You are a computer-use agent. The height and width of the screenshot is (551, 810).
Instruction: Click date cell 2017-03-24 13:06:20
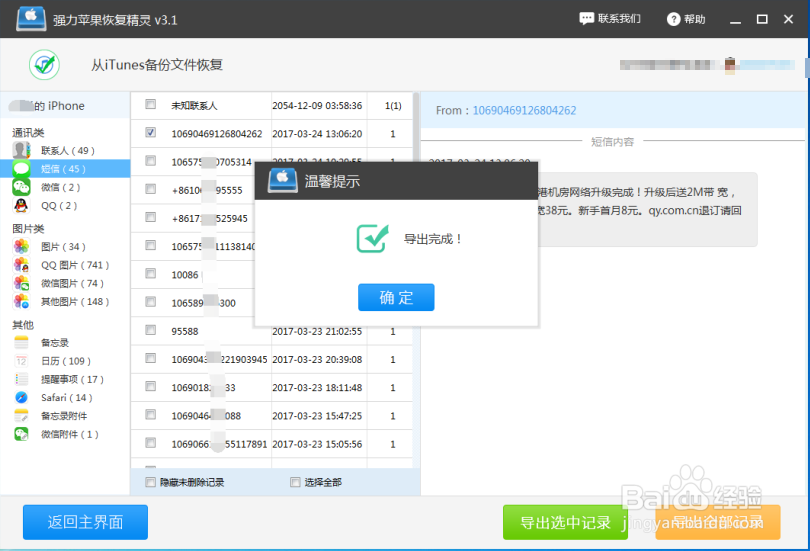pyautogui.click(x=317, y=134)
